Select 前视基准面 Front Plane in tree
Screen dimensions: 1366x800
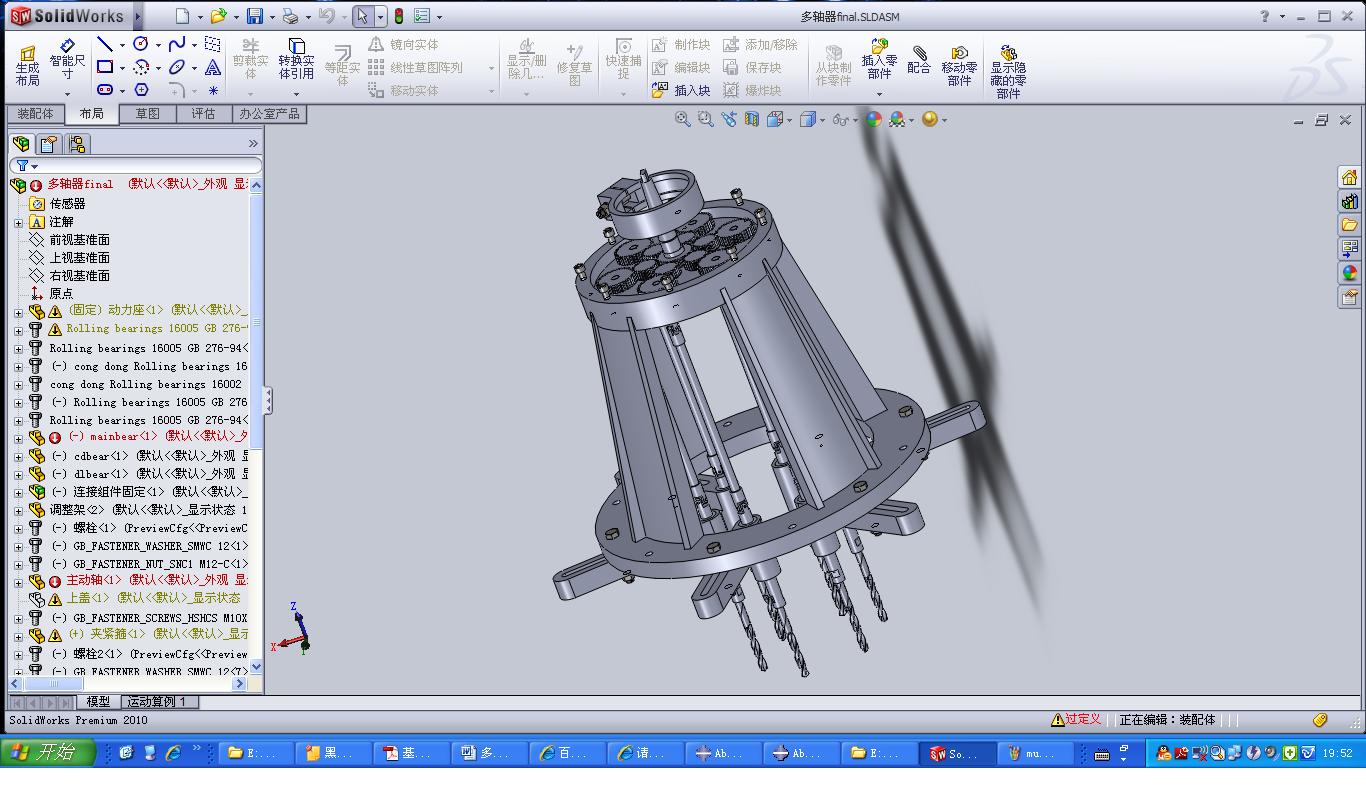point(80,240)
